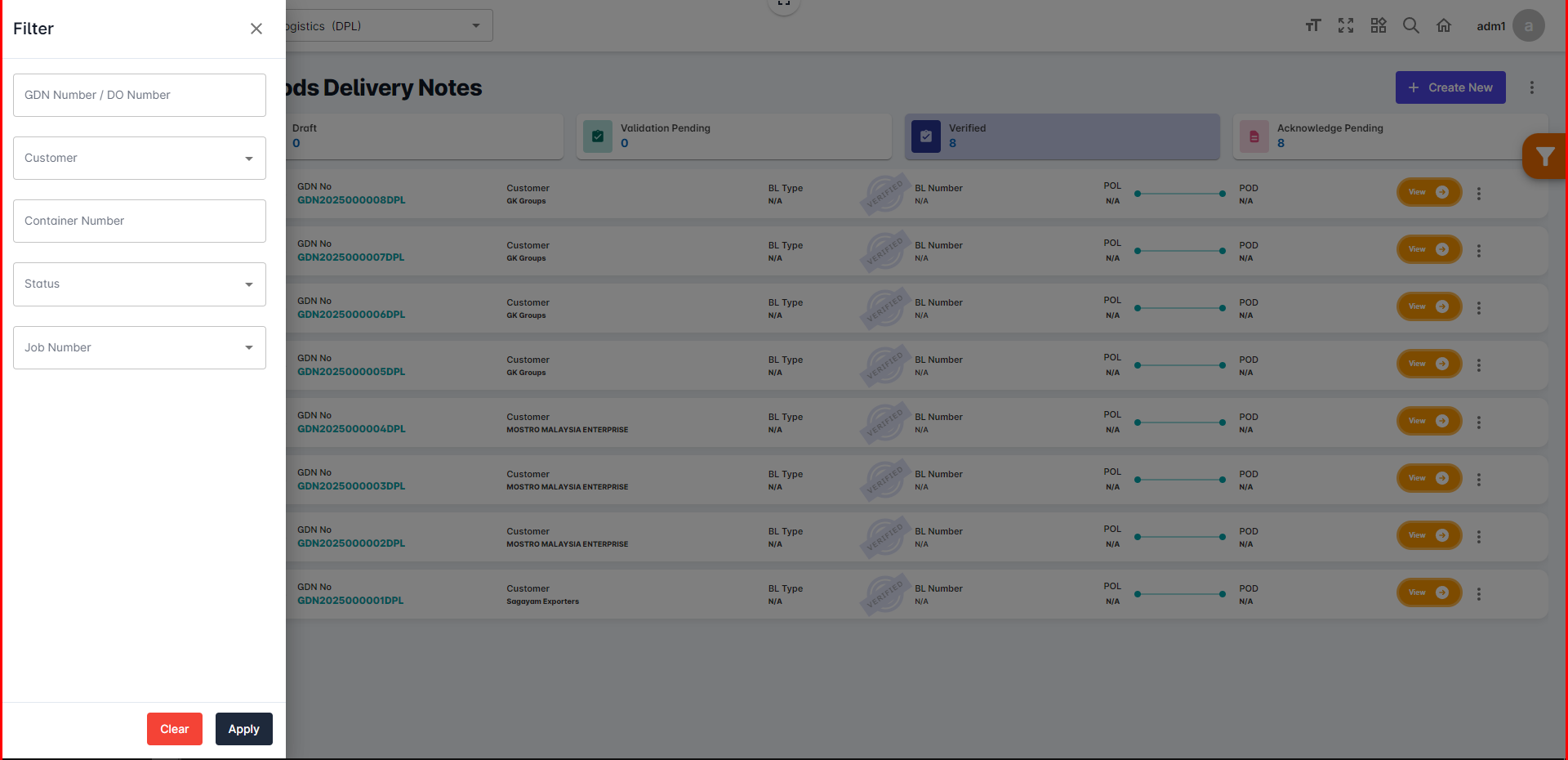Select the Validation Pending tab
1568x760 pixels.
point(733,136)
